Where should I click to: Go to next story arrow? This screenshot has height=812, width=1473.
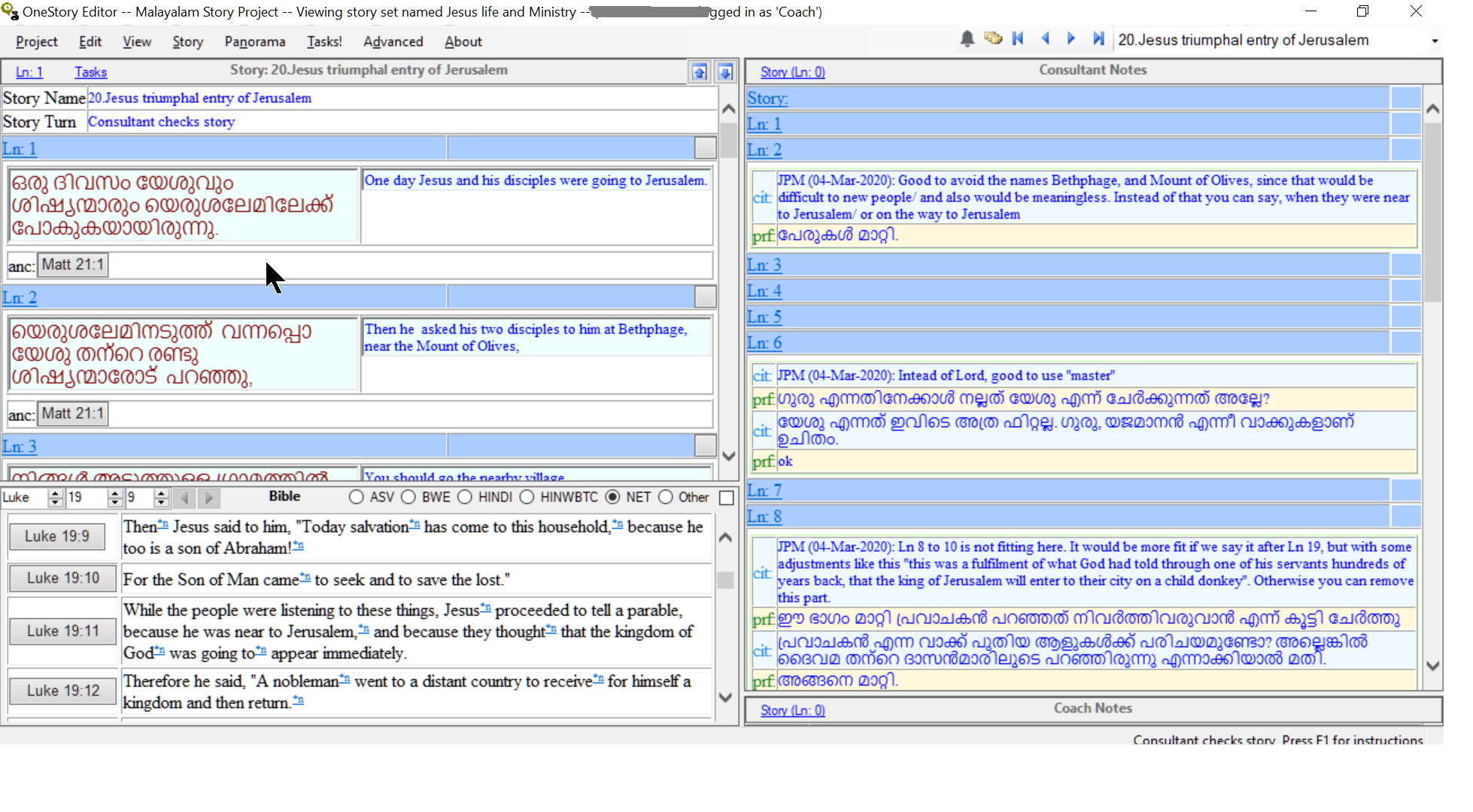tap(1071, 39)
